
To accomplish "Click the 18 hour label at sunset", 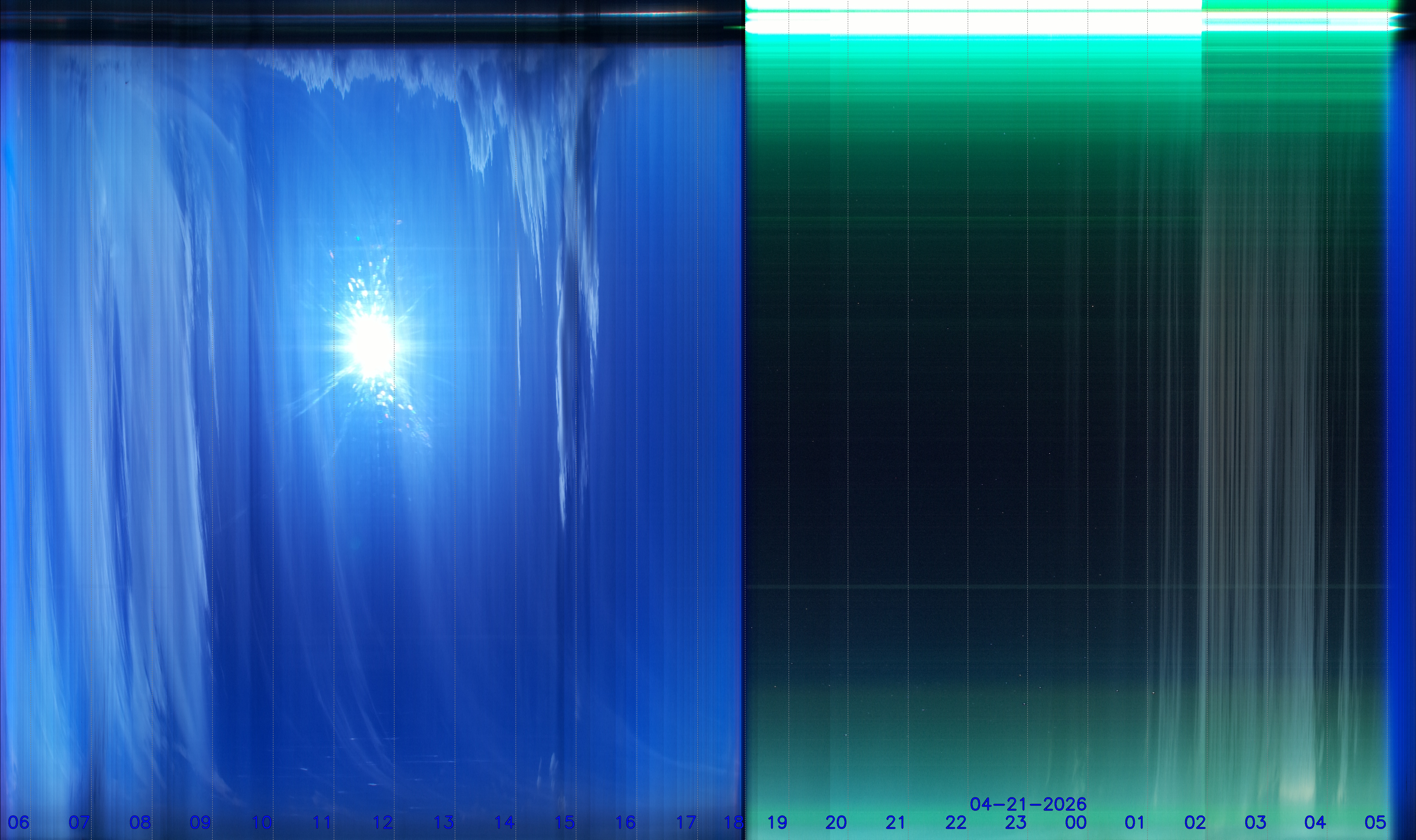I will (x=733, y=822).
